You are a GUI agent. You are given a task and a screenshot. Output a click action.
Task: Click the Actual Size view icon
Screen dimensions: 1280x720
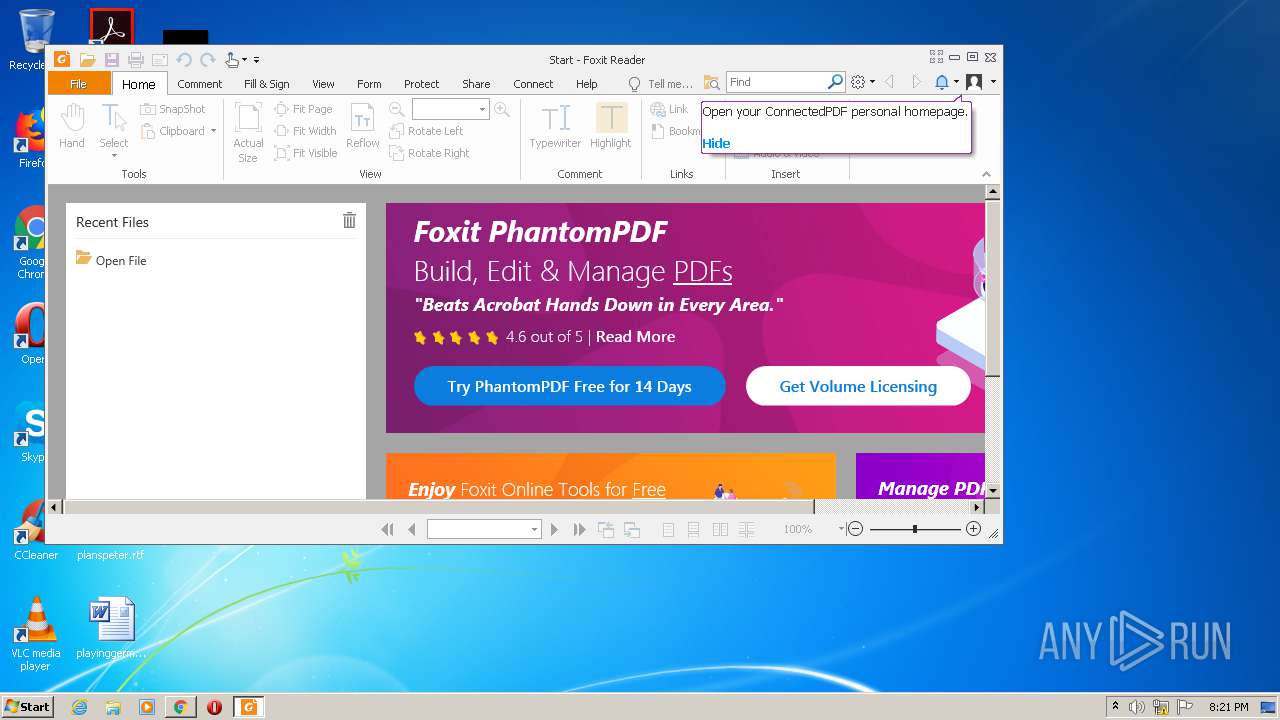coord(248,133)
